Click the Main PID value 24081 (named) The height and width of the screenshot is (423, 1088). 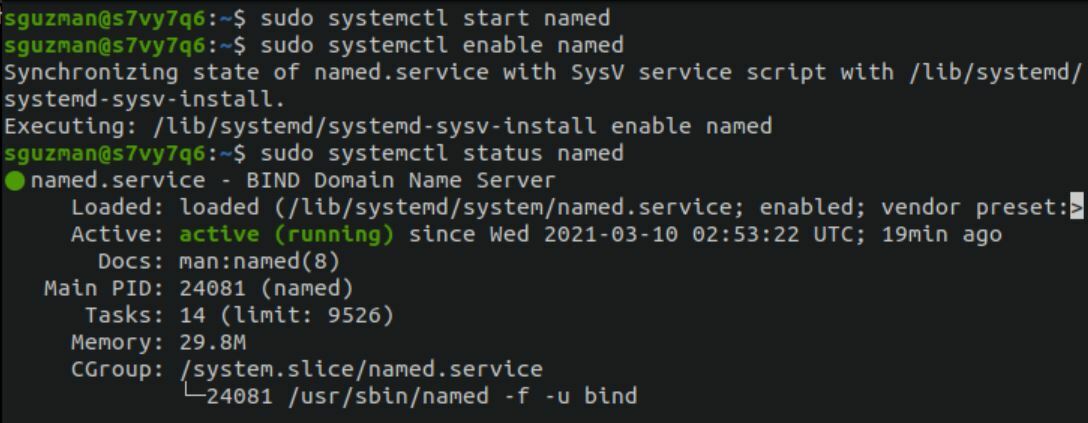pos(266,289)
